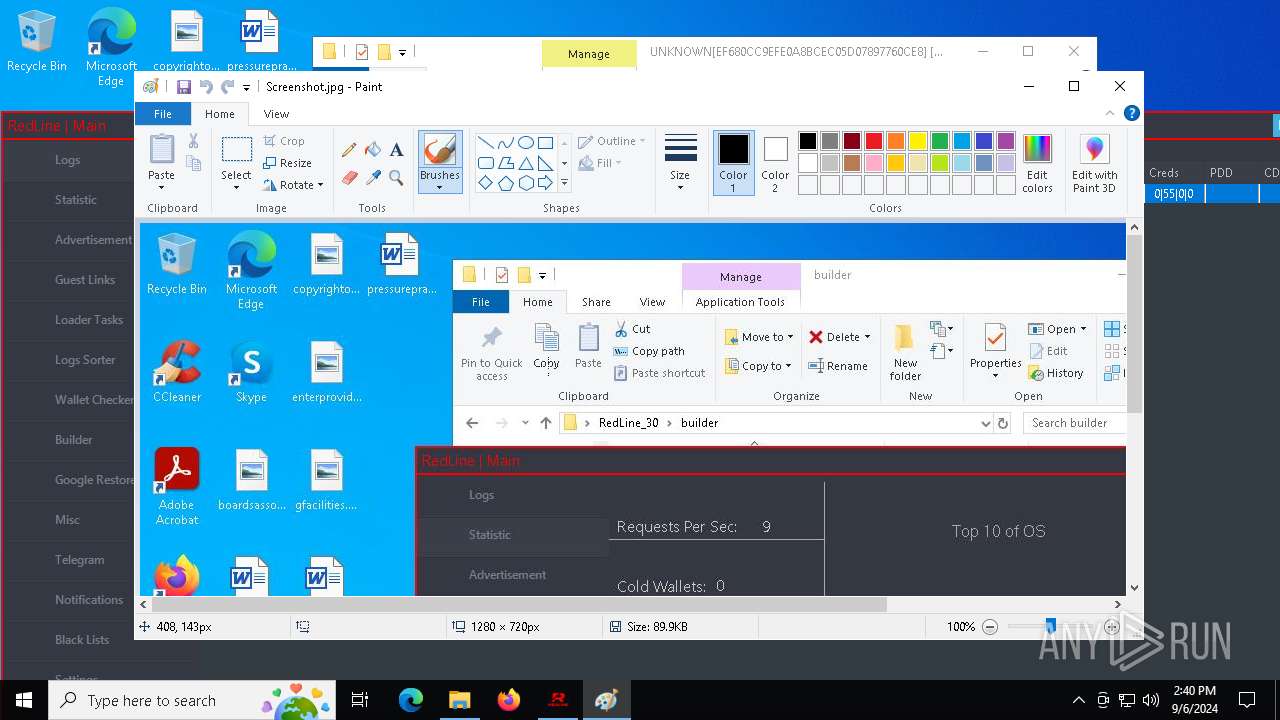Screen dimensions: 1280x720
Task: Choose the Rectangle shape
Action: [545, 143]
